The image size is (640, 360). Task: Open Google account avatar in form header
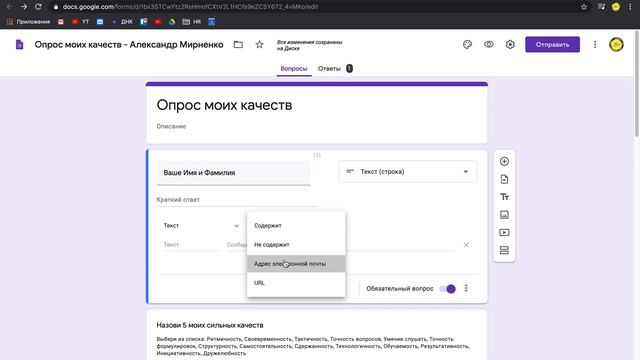coord(616,44)
